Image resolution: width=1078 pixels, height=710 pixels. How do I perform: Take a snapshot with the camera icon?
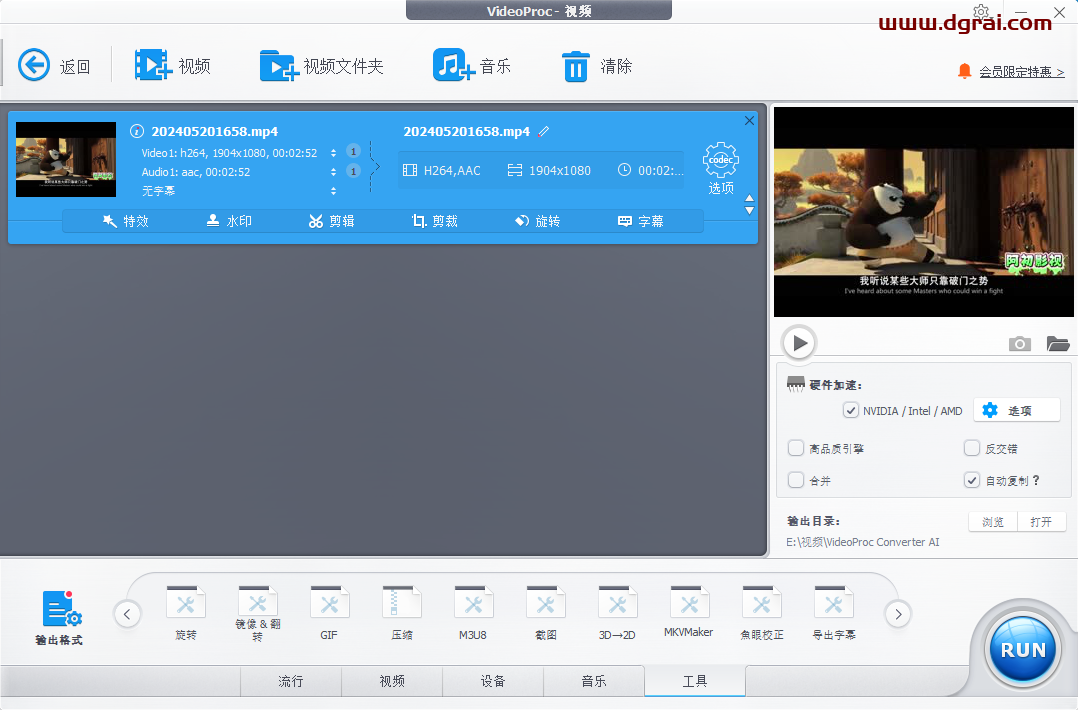click(x=1020, y=343)
